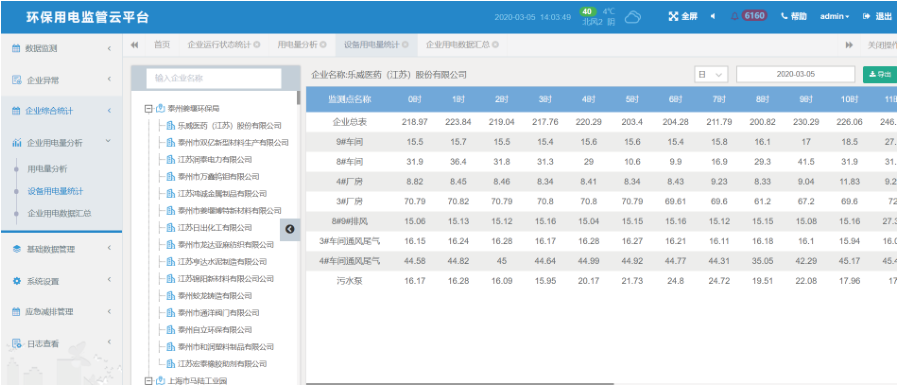This screenshot has width=898, height=387.
Task: Collapse the 泰州姜堰环保局 tree node box
Action: tap(148, 108)
